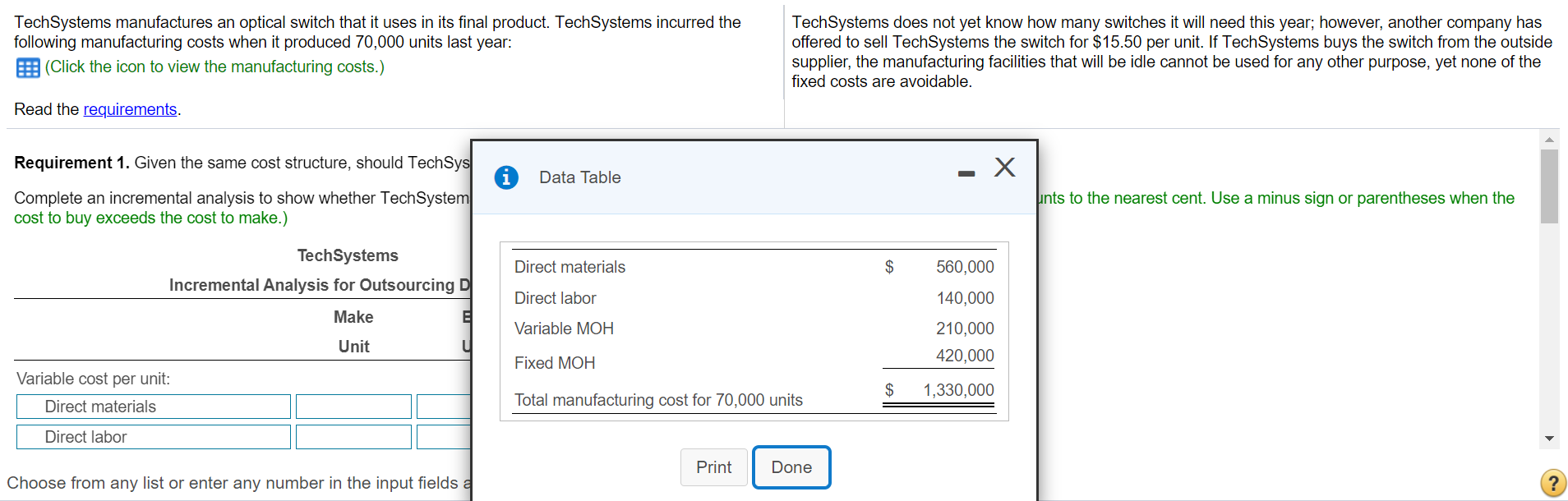
Task: Click the 'Fixed MOH' row label
Action: [x=555, y=363]
